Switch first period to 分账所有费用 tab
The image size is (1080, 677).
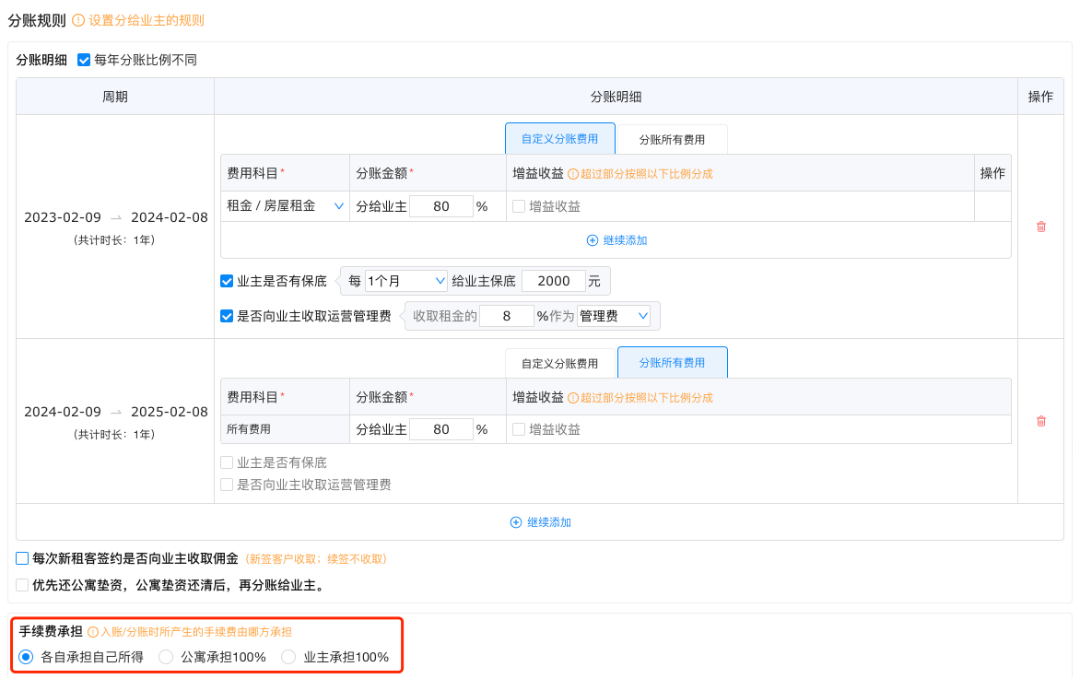coord(672,140)
